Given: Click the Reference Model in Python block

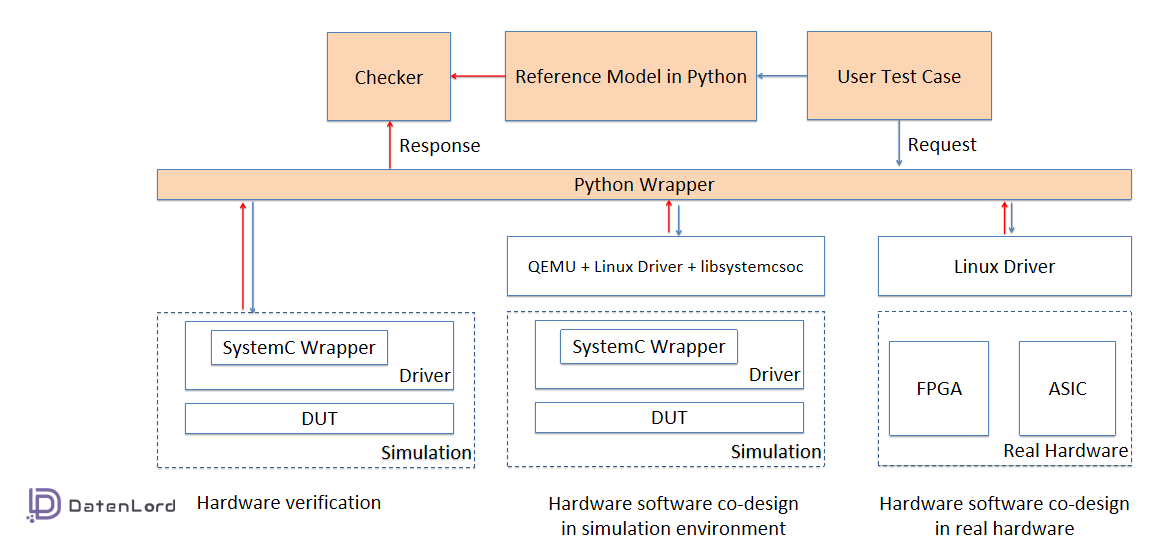Looking at the screenshot, I should [x=630, y=77].
